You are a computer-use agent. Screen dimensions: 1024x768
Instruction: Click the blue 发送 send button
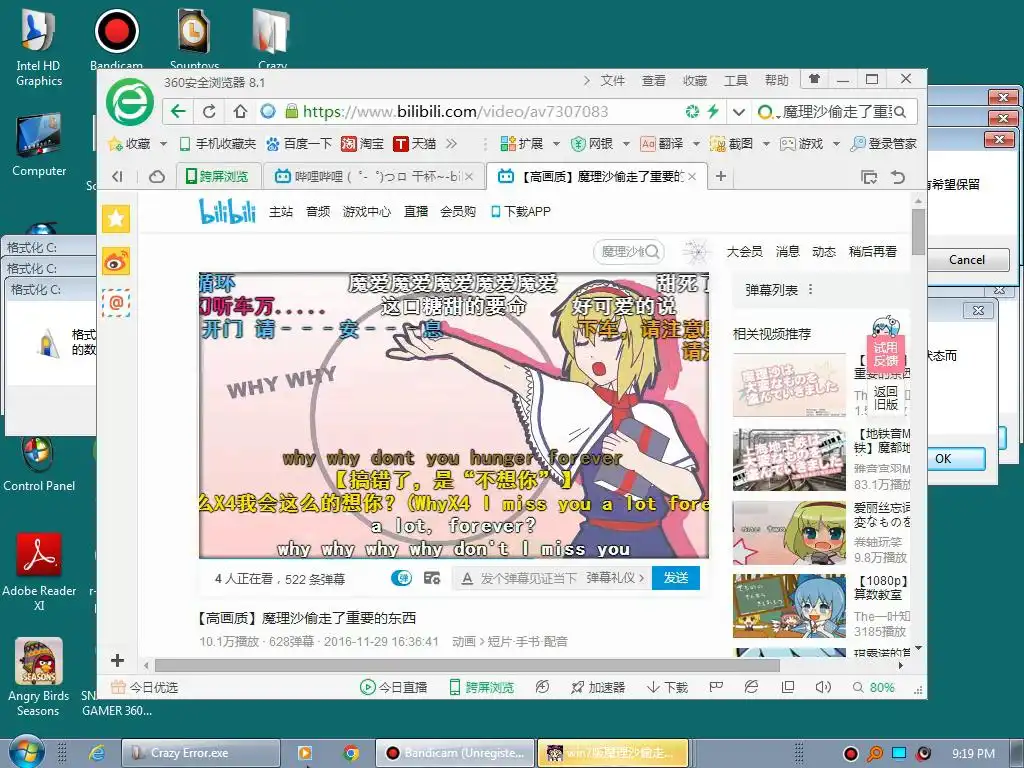676,578
